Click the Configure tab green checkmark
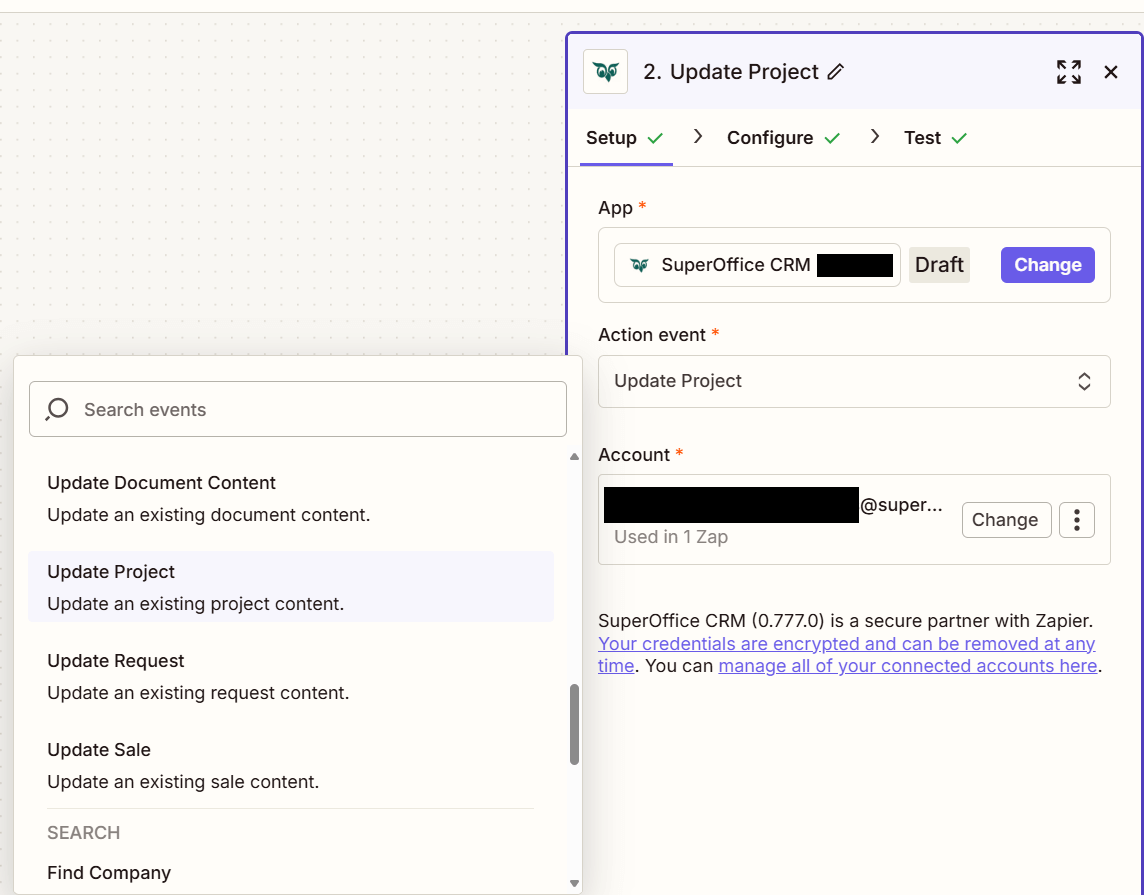The width and height of the screenshot is (1144, 895). (x=832, y=138)
